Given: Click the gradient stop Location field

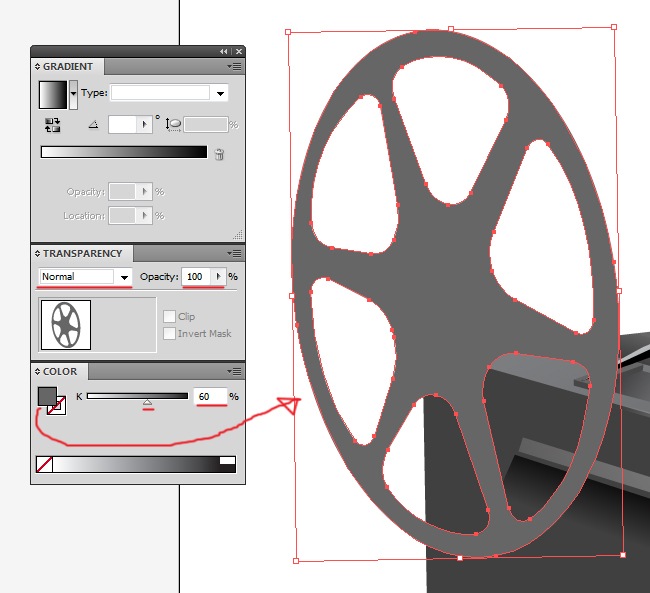Looking at the screenshot, I should (122, 216).
